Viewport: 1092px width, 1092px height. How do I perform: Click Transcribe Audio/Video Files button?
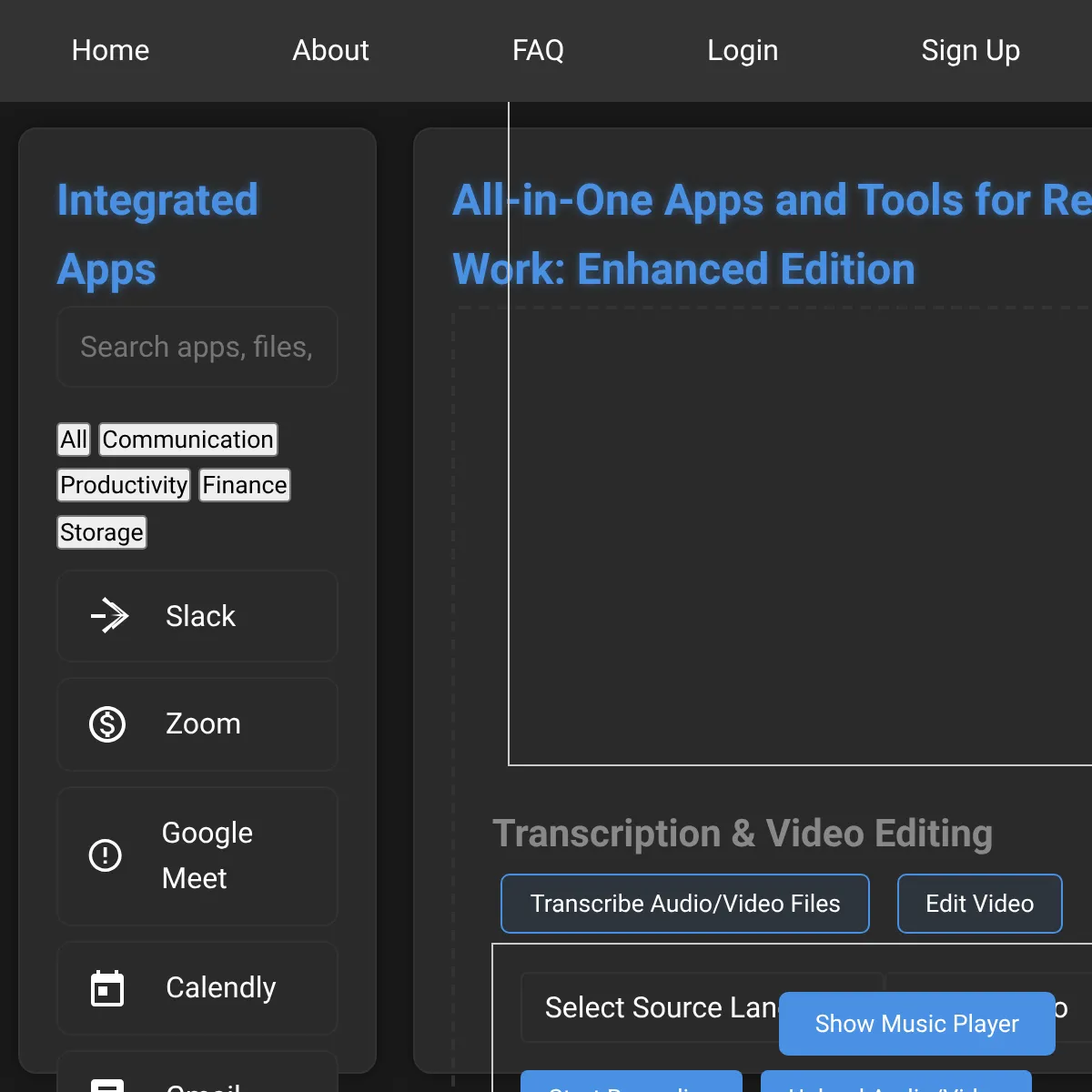pos(685,904)
